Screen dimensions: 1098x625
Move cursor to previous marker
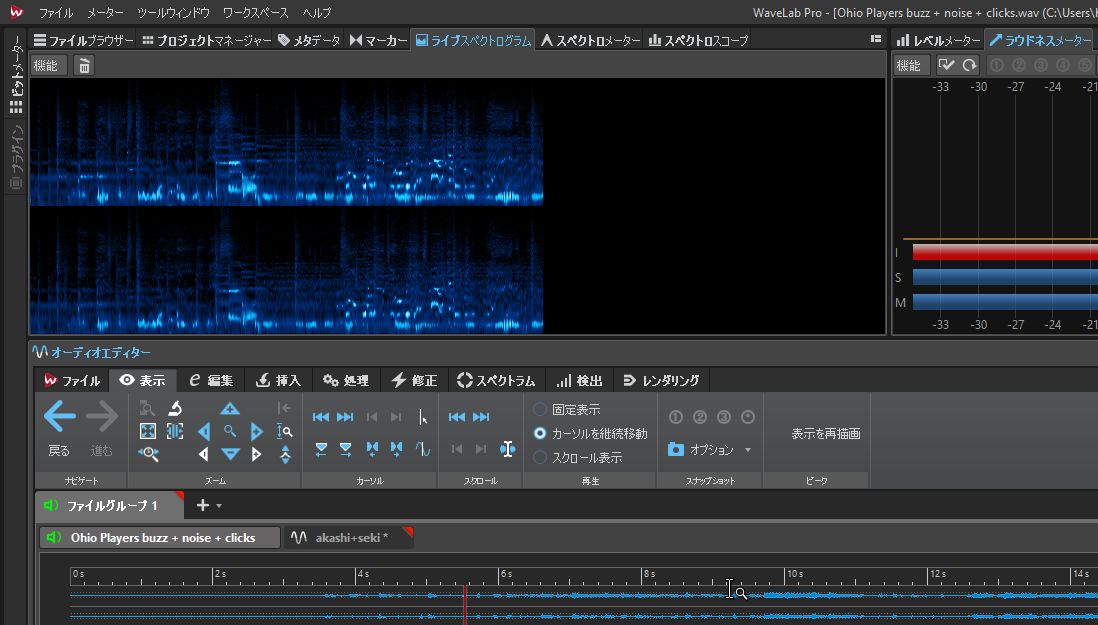[x=321, y=449]
